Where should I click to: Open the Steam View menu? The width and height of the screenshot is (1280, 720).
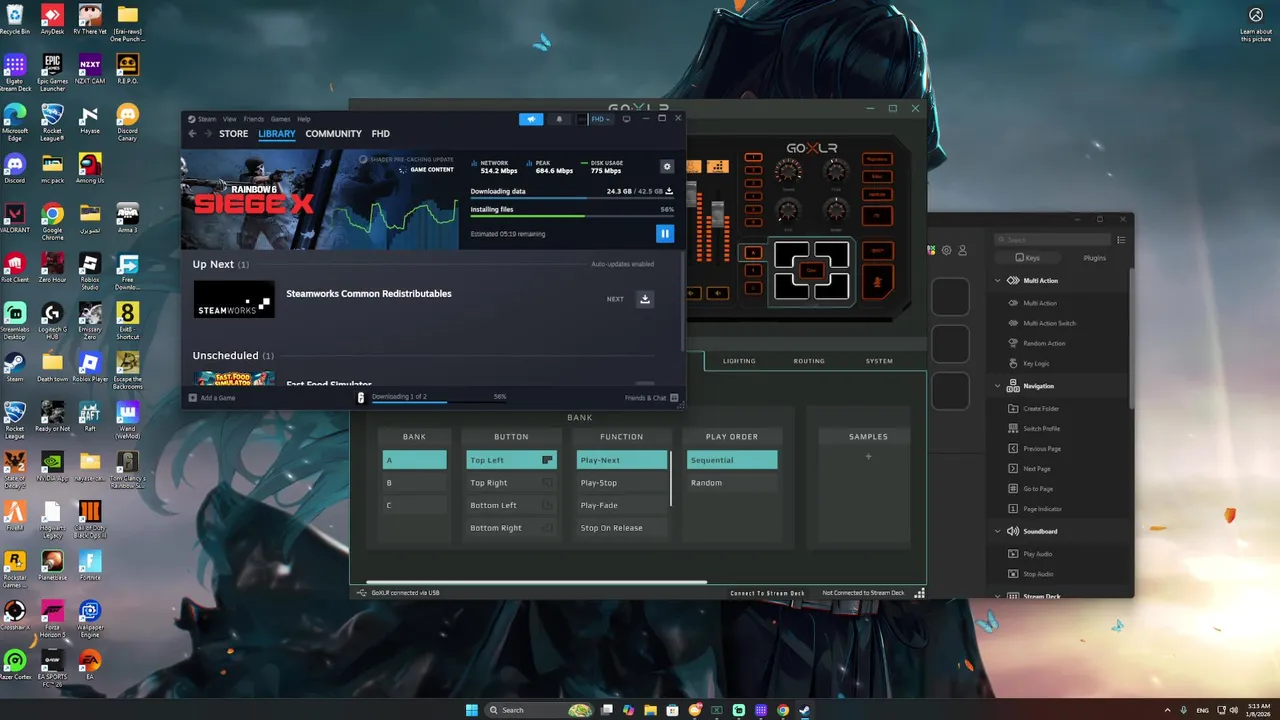230,119
